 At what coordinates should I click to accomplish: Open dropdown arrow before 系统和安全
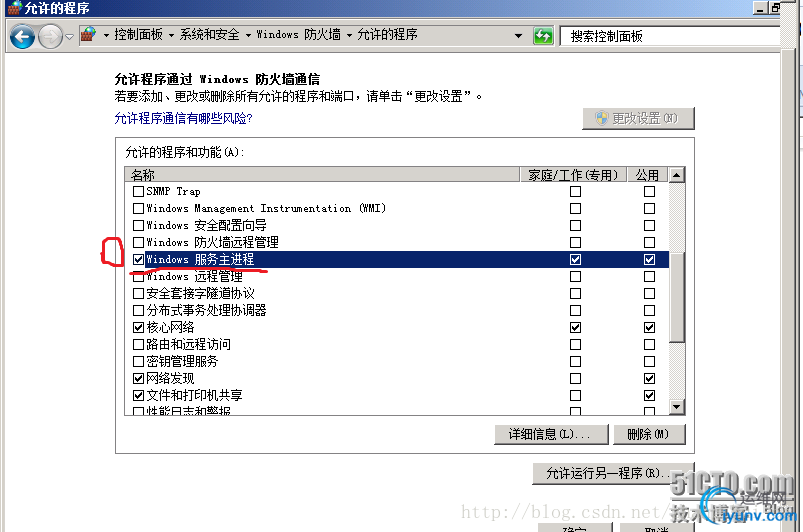[x=171, y=35]
